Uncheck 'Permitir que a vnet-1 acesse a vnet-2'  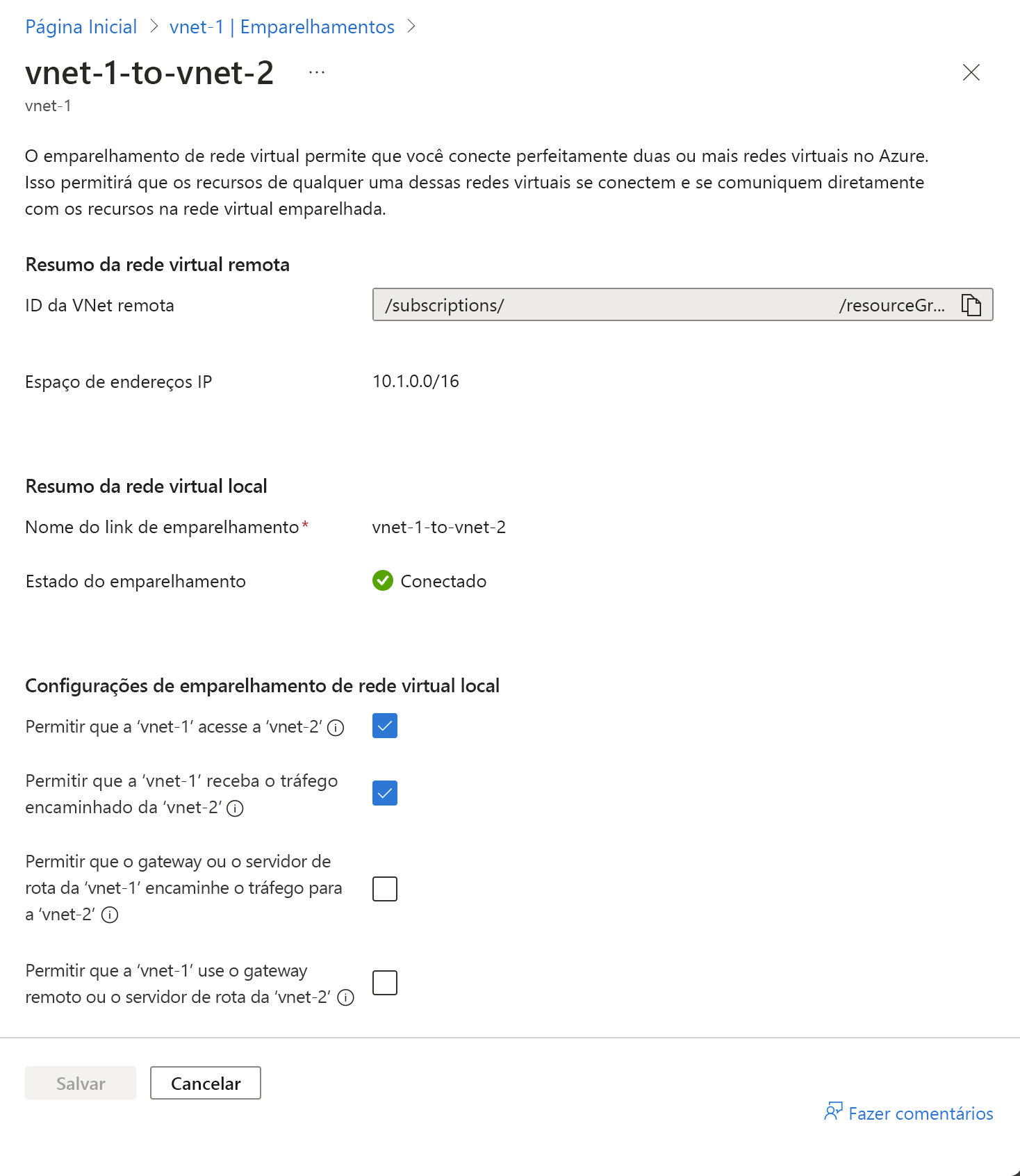pyautogui.click(x=385, y=726)
